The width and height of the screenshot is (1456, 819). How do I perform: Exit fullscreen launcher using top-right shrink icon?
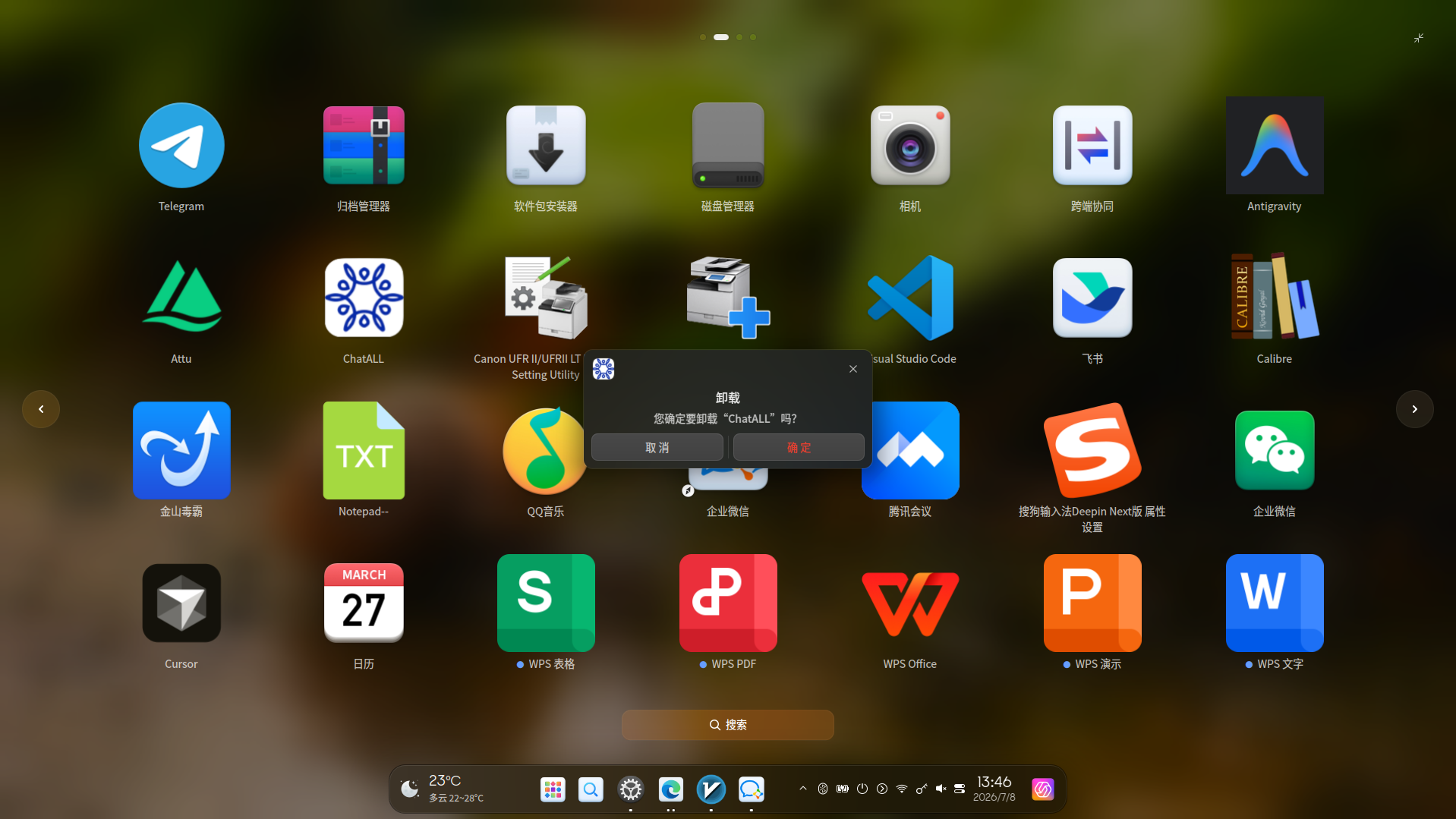(1419, 38)
